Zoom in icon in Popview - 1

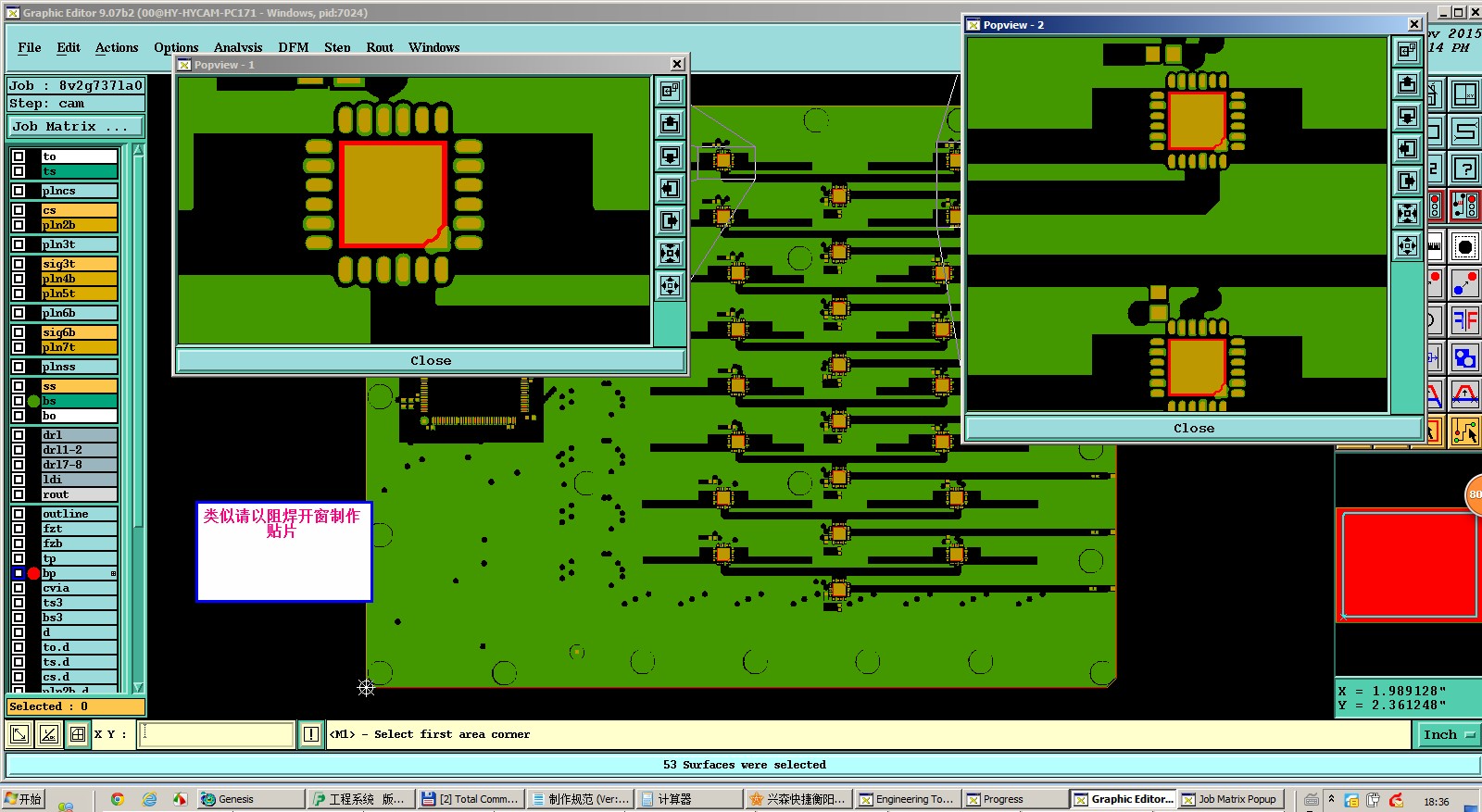[x=670, y=254]
